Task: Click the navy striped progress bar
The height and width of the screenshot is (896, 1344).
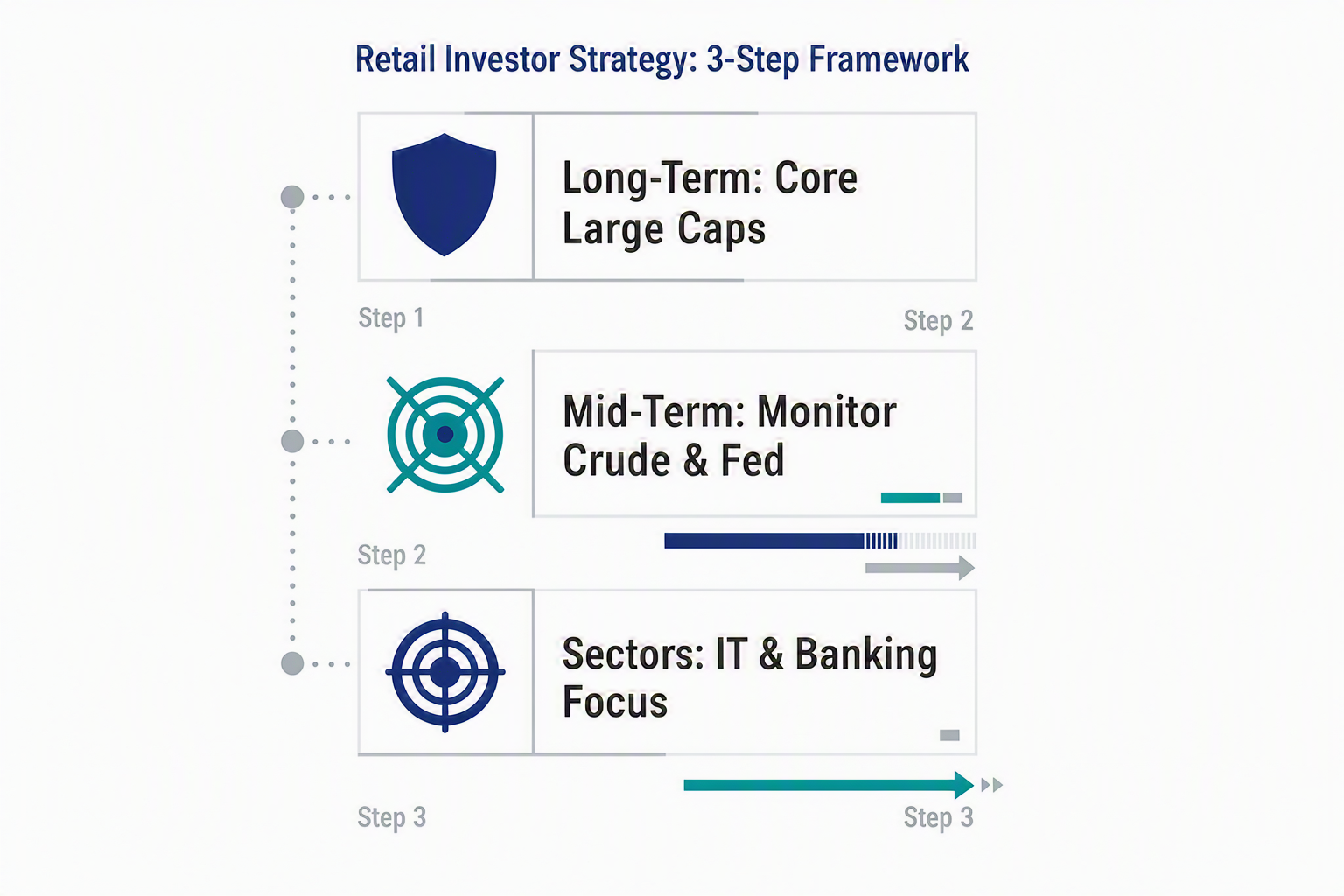Action: point(820,541)
